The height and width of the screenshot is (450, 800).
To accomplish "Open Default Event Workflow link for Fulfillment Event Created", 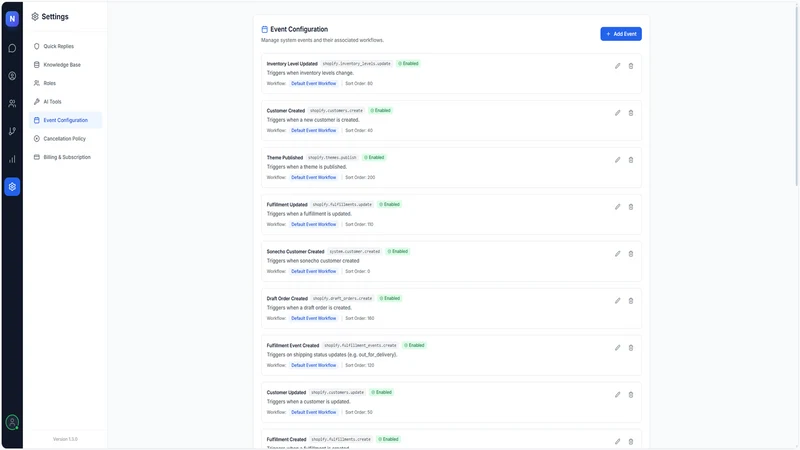I will [313, 365].
